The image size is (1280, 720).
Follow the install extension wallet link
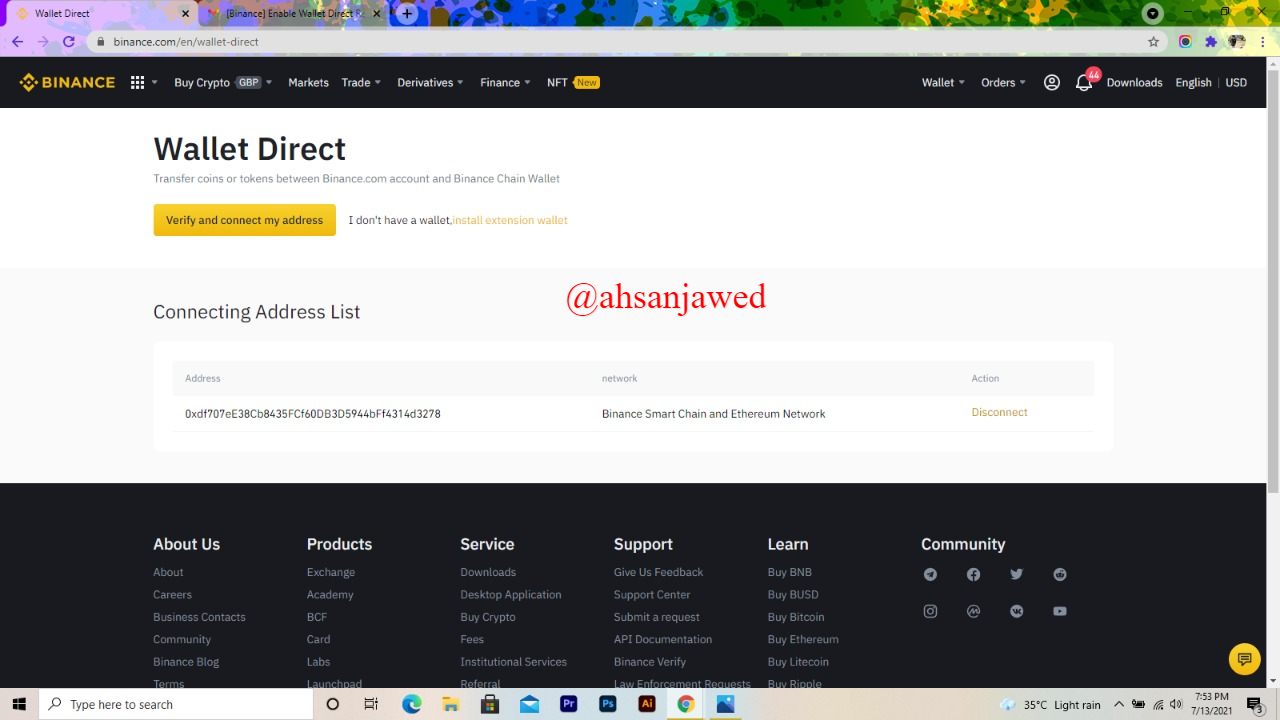(510, 220)
